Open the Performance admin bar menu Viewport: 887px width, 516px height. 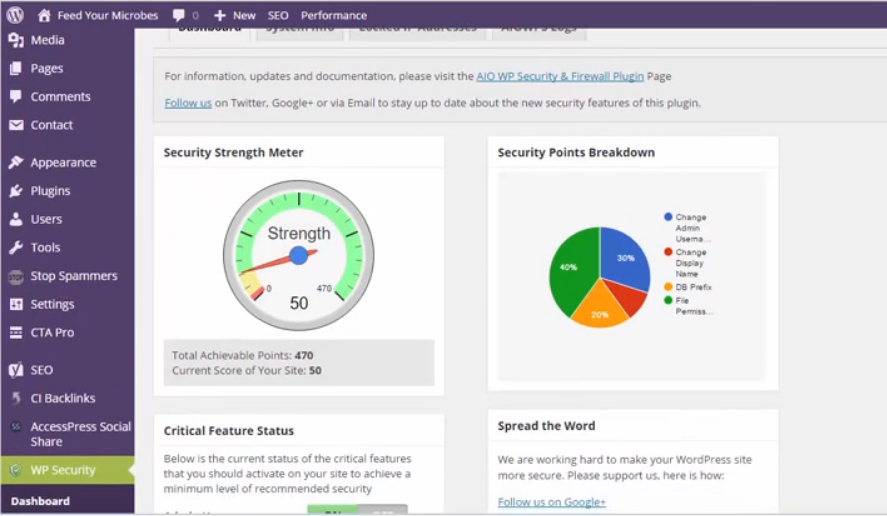[x=334, y=15]
